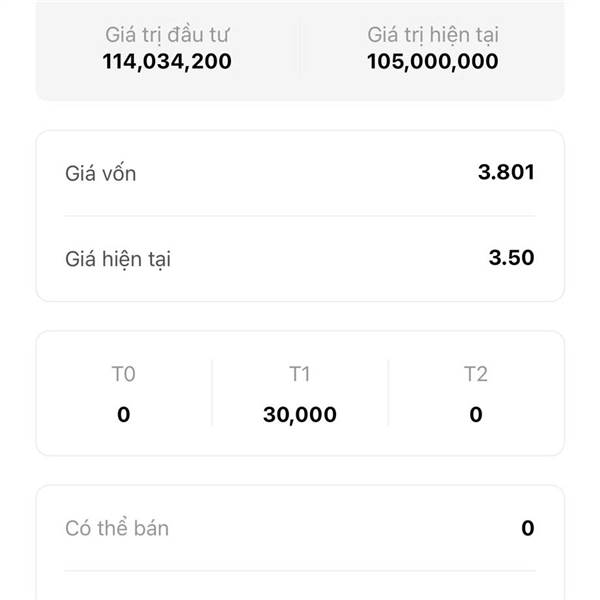Screen dimensions: 600x600
Task: Click the "Giá trị đầu tư" label
Action: [168, 35]
